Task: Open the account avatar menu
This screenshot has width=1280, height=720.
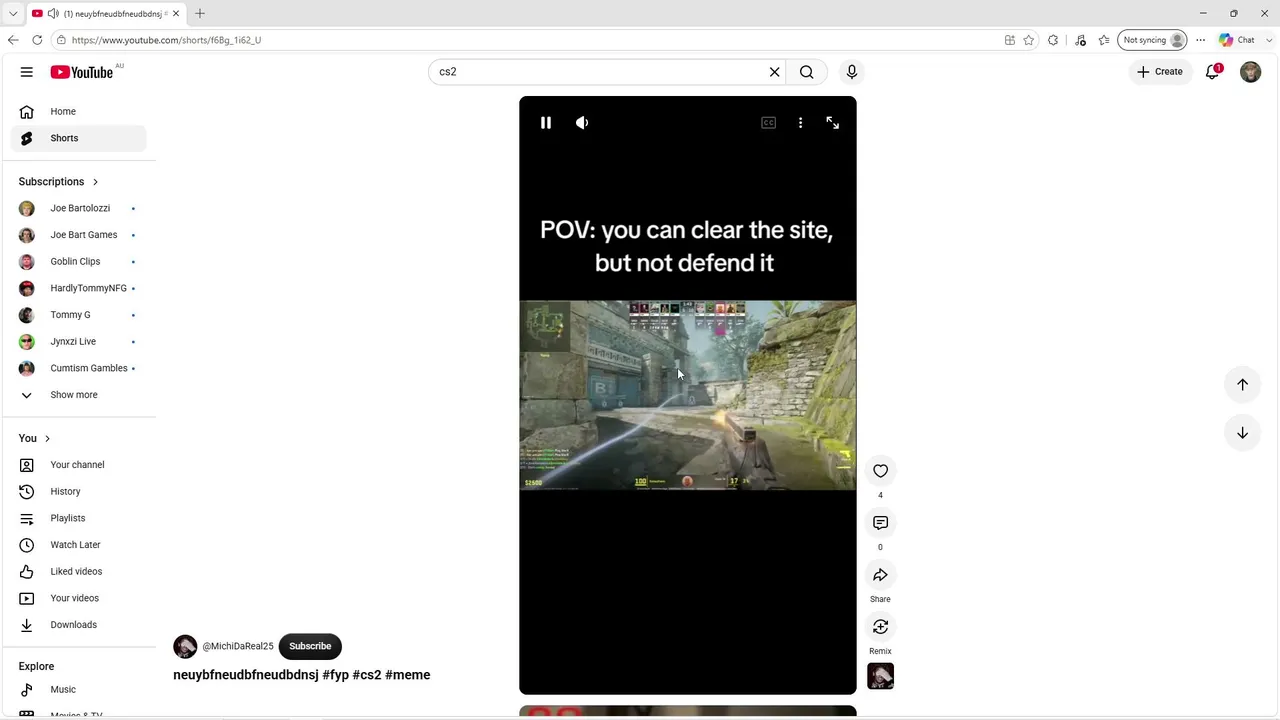Action: click(x=1250, y=72)
